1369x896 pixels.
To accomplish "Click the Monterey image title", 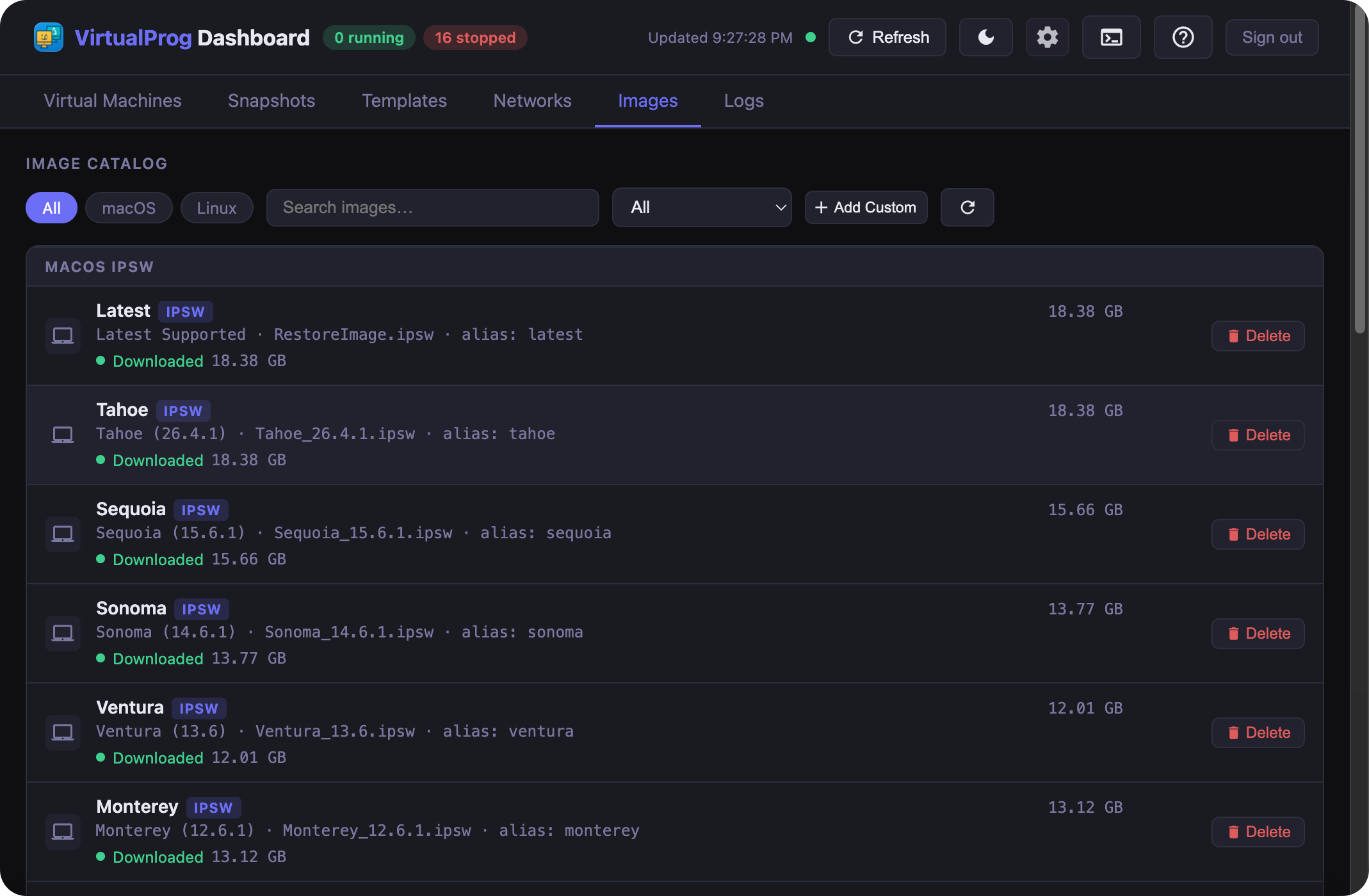I will point(137,806).
